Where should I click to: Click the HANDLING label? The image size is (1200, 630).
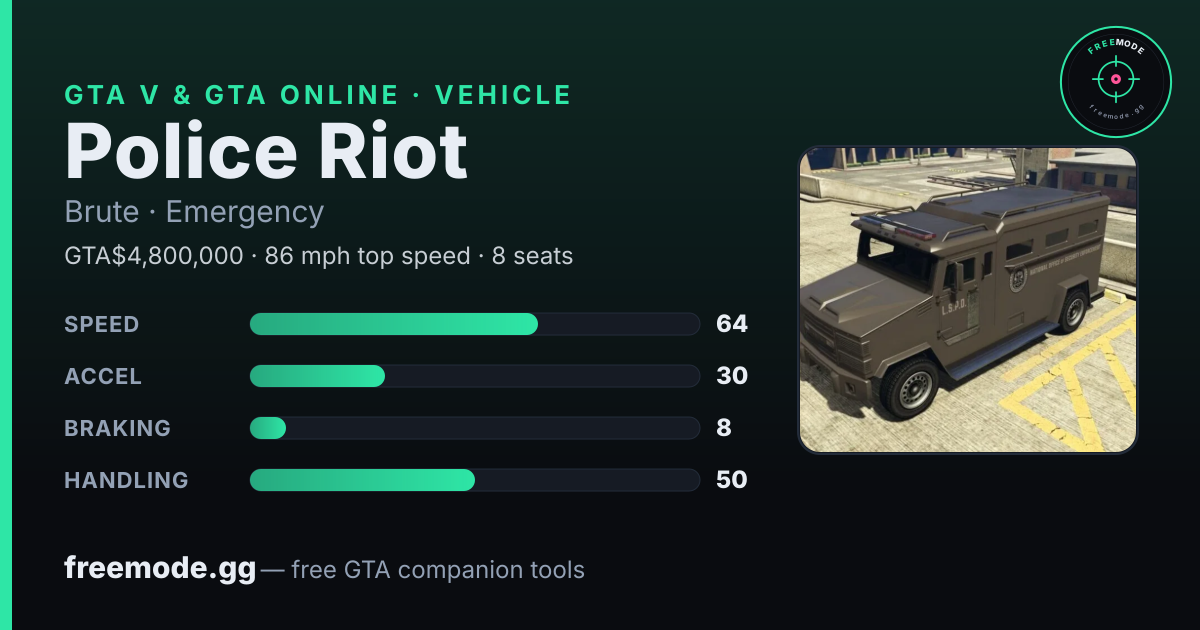pos(126,480)
